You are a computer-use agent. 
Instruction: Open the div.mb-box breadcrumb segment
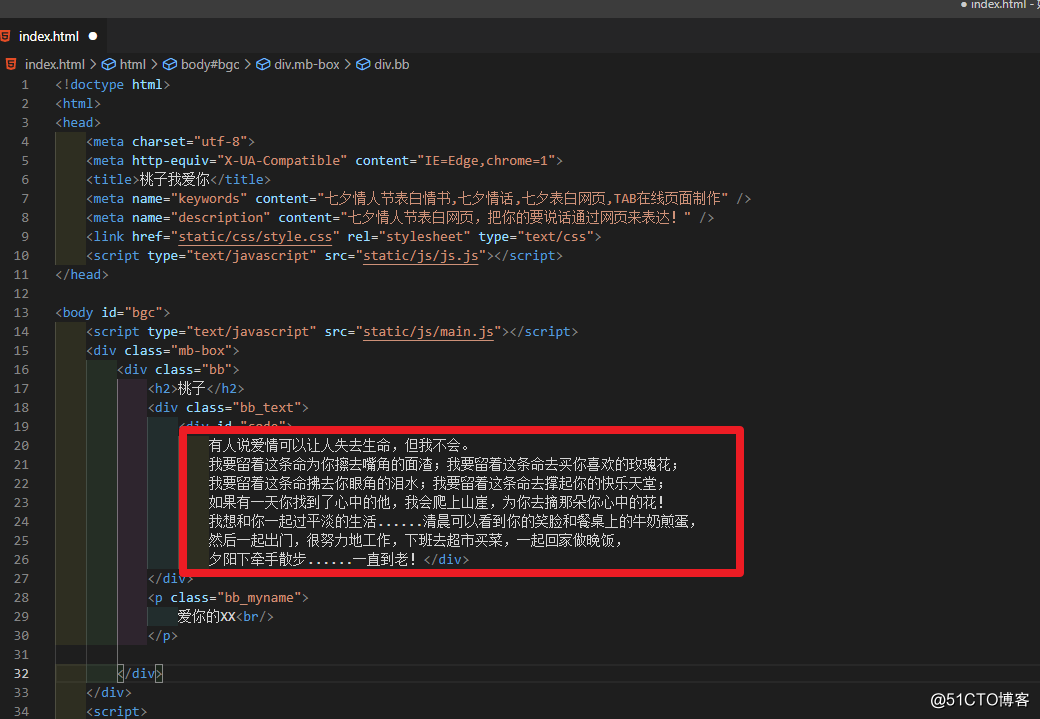click(307, 64)
